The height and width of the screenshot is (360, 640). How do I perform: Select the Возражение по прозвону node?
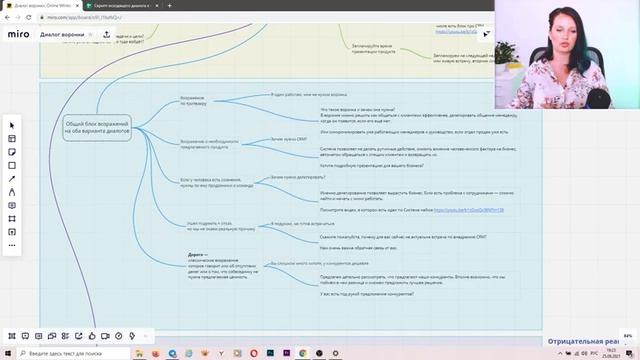coord(193,101)
